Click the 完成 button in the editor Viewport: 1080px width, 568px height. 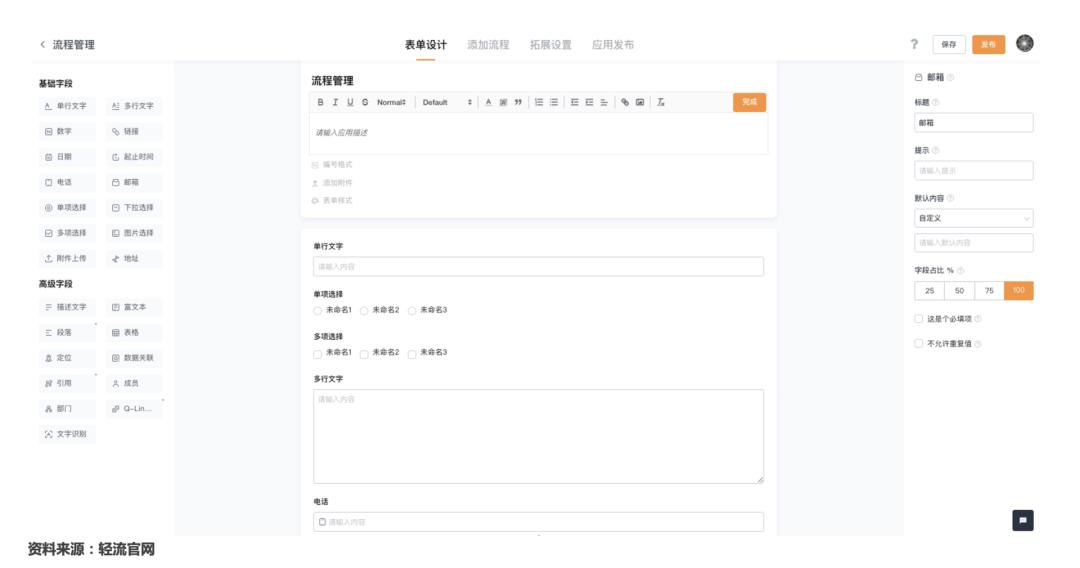coord(749,102)
